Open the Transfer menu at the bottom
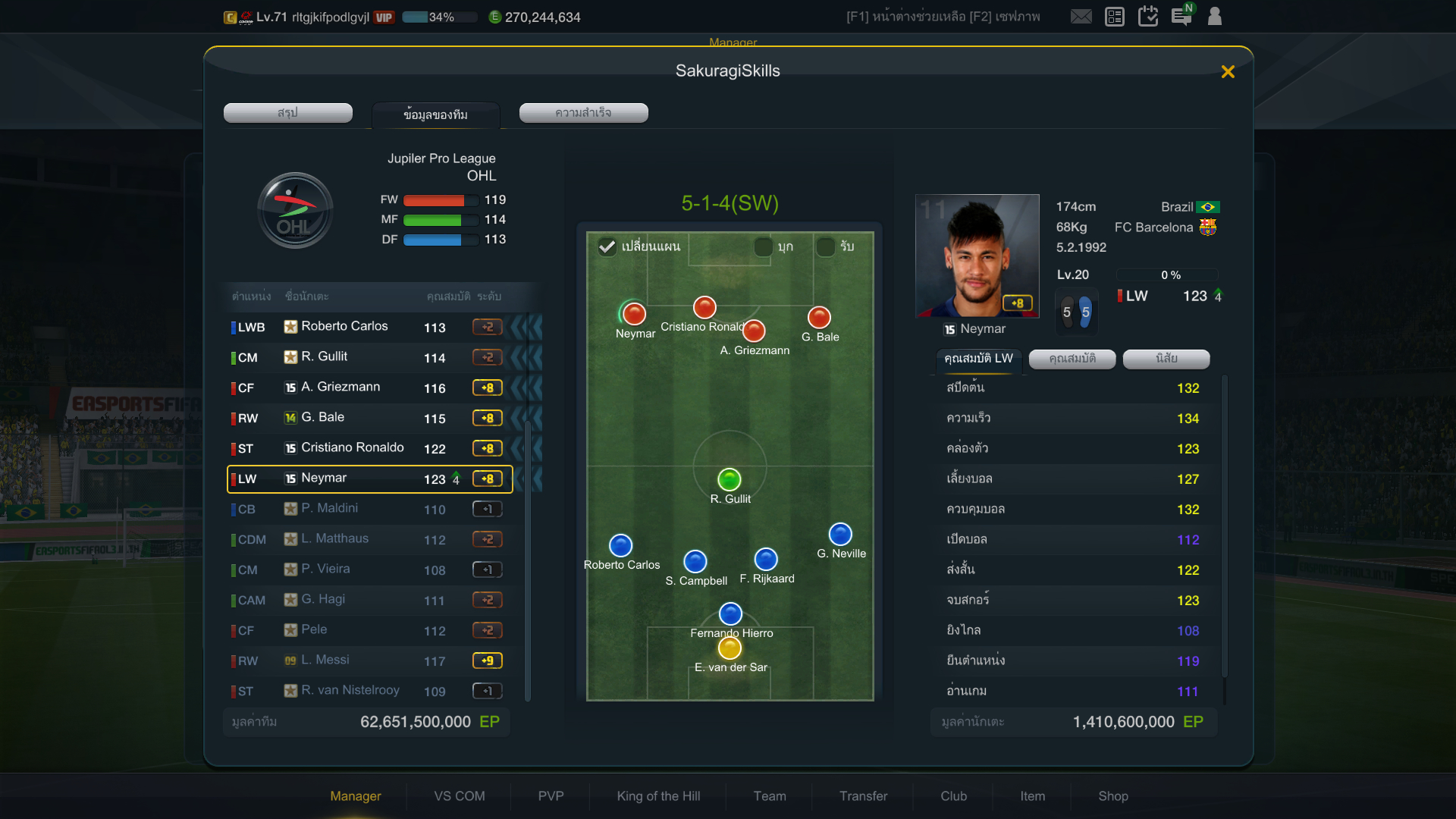The height and width of the screenshot is (819, 1456). click(x=863, y=796)
